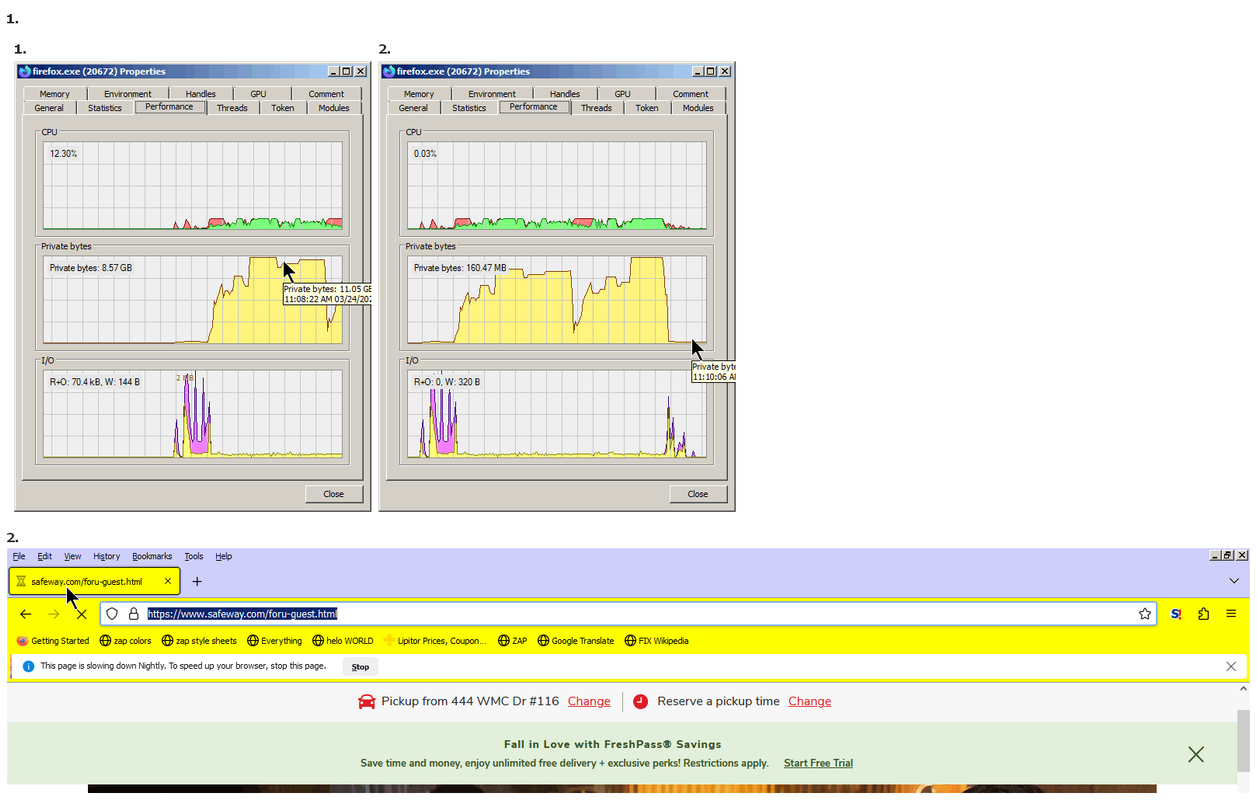Open the zap style sheets bookmark
Image resolution: width=1257 pixels, height=800 pixels.
click(199, 641)
